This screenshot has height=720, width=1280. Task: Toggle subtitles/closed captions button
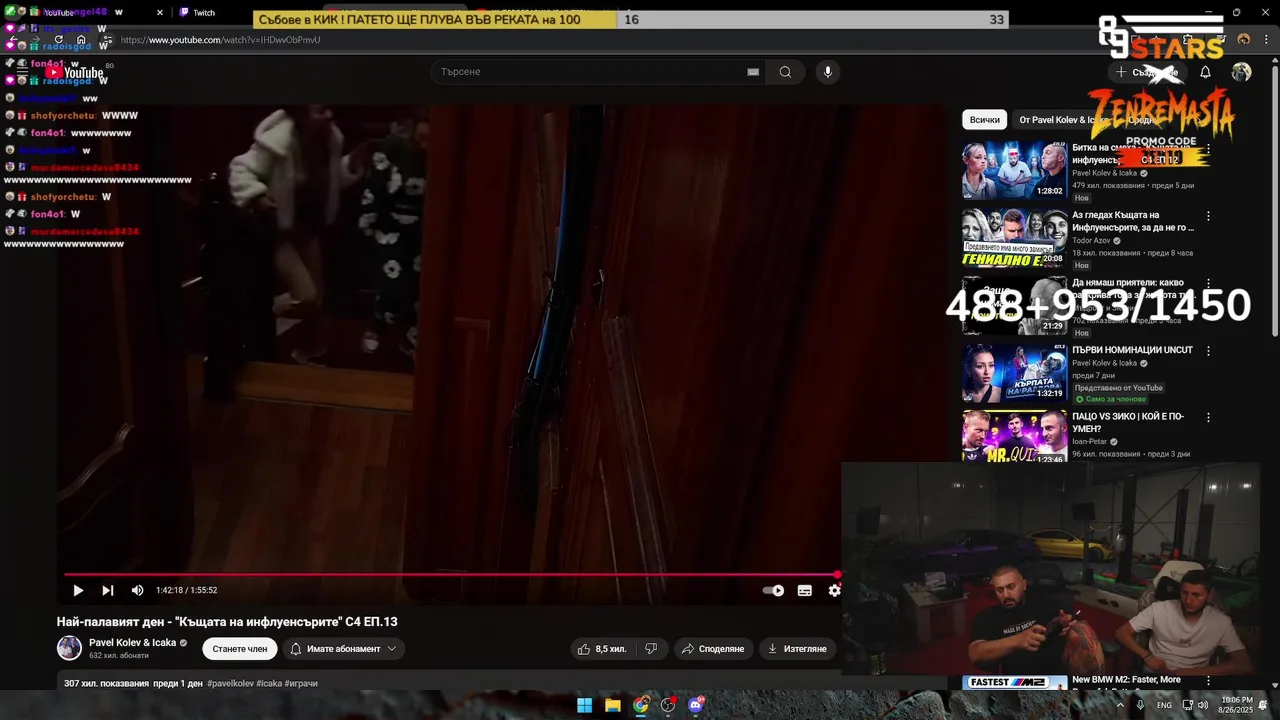(804, 590)
